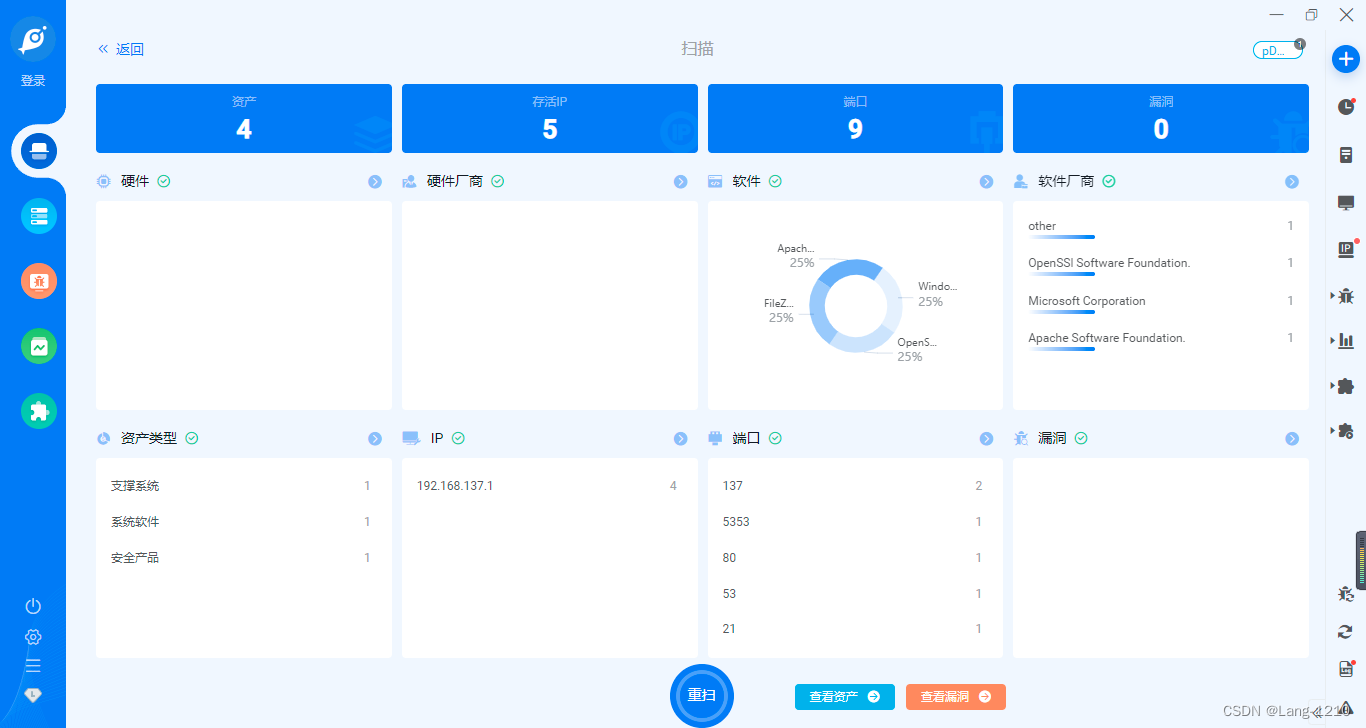1366x728 pixels.
Task: Click the hamburger menu lines icon
Action: [33, 666]
